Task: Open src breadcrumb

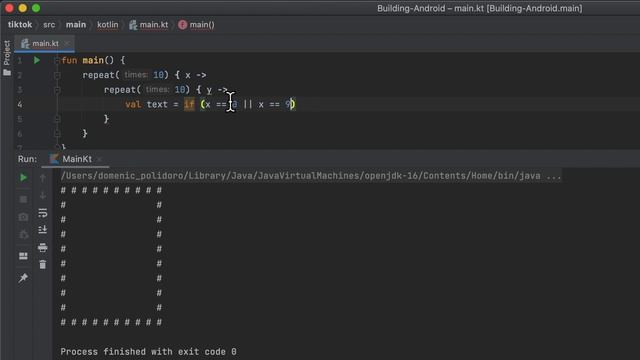Action: click(x=49, y=25)
